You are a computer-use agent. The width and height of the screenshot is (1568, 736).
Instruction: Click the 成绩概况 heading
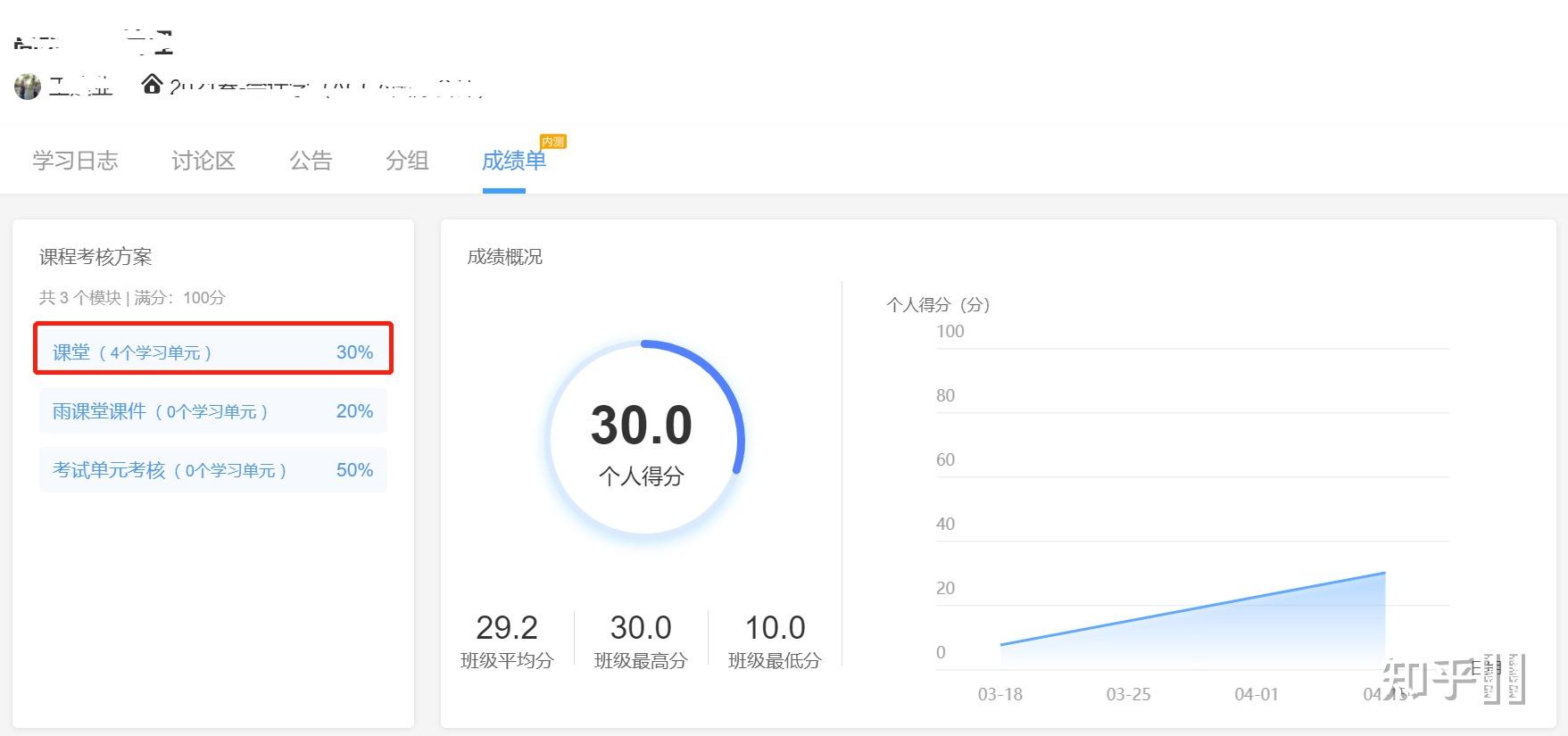tap(505, 257)
